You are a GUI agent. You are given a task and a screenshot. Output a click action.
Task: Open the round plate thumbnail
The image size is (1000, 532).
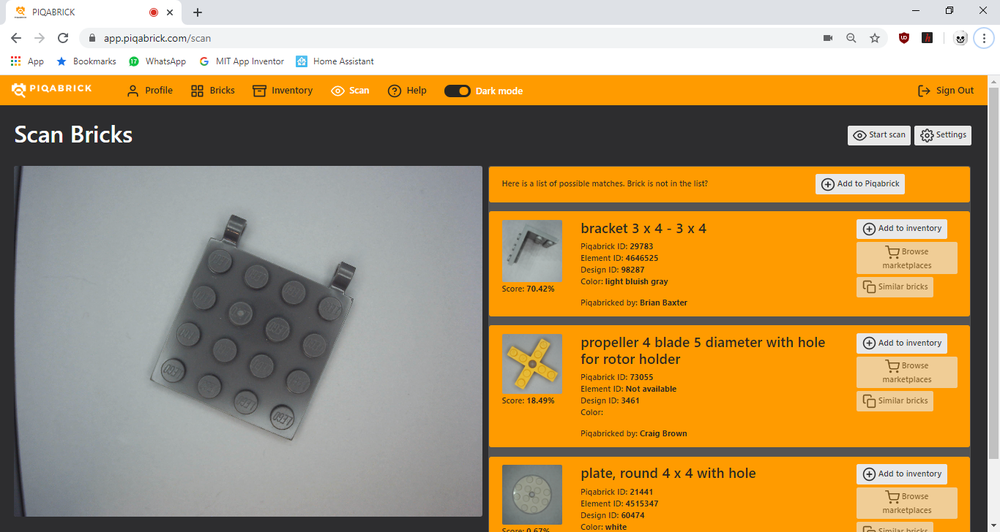pos(532,494)
